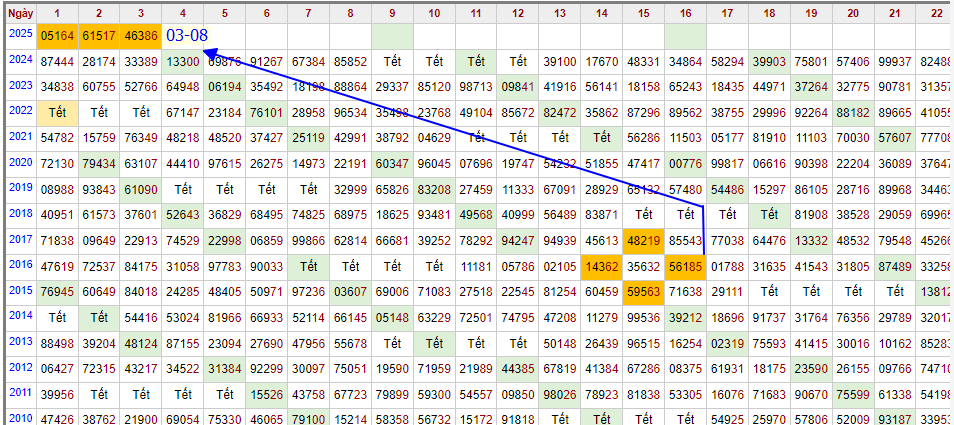
Task: Click green cell 13300 in 2024 row
Action: [x=183, y=61]
